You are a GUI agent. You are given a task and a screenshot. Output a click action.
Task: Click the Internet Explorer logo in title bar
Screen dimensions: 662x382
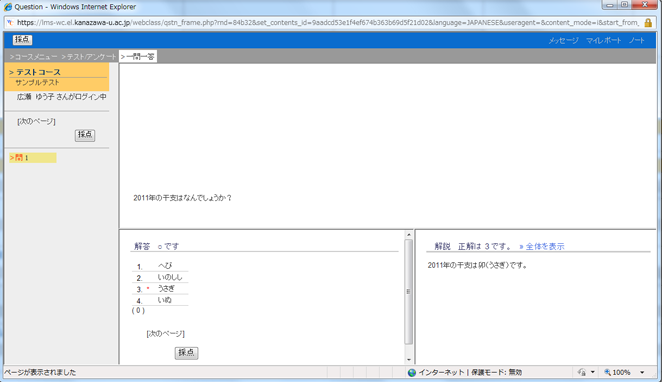8,7
